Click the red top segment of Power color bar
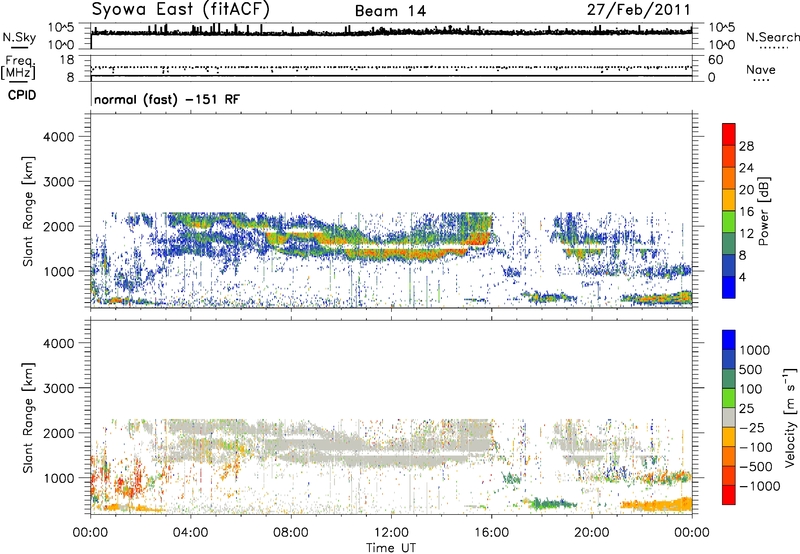Screen dimensions: 800x554 [x=729, y=134]
